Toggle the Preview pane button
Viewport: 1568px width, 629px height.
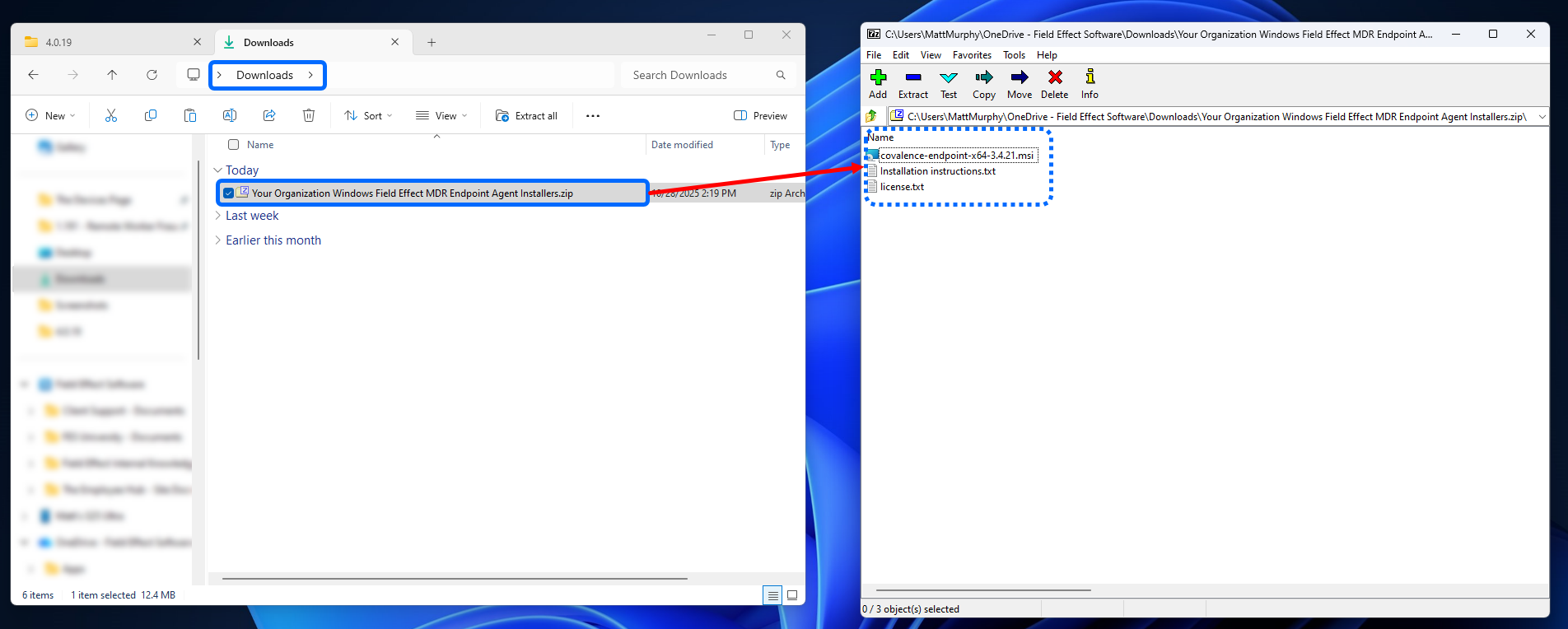point(760,116)
